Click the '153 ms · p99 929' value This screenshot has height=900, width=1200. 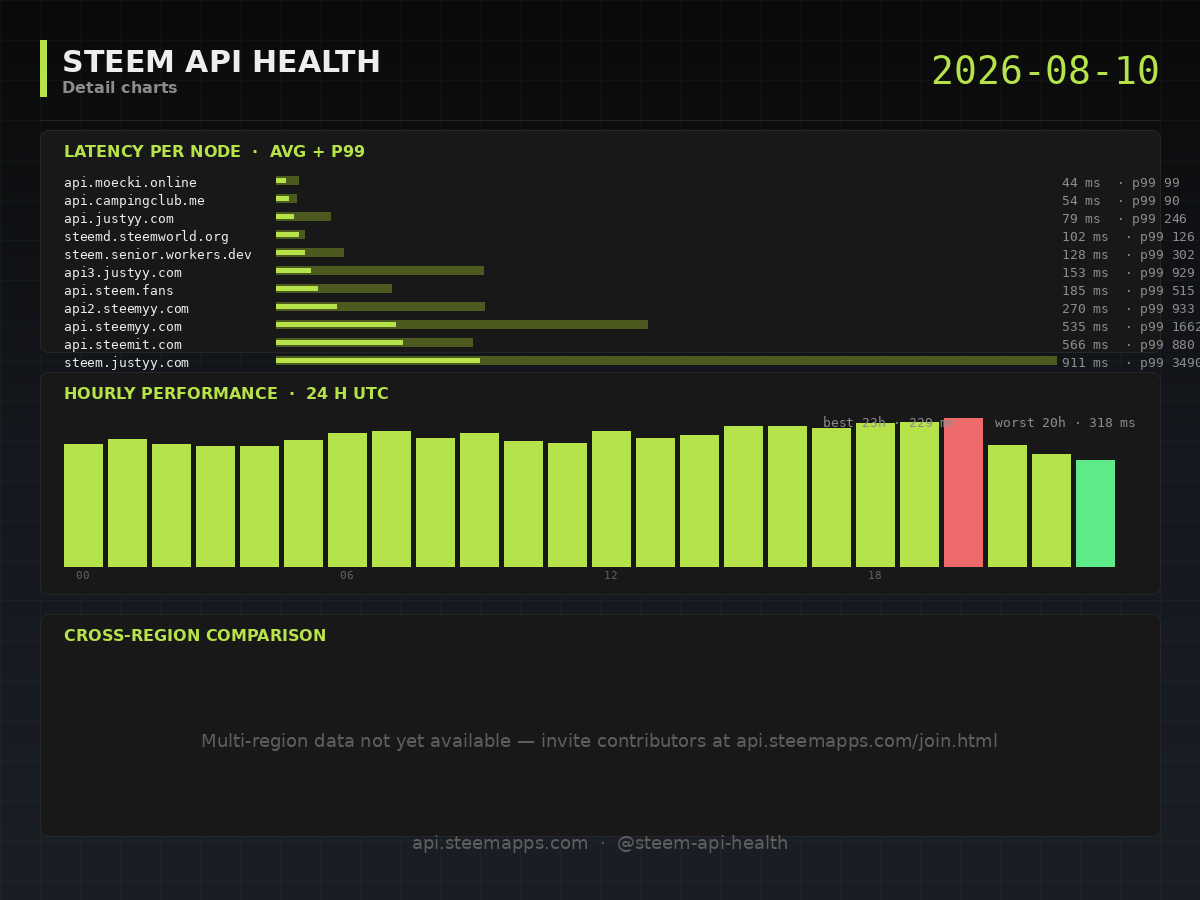click(1128, 273)
